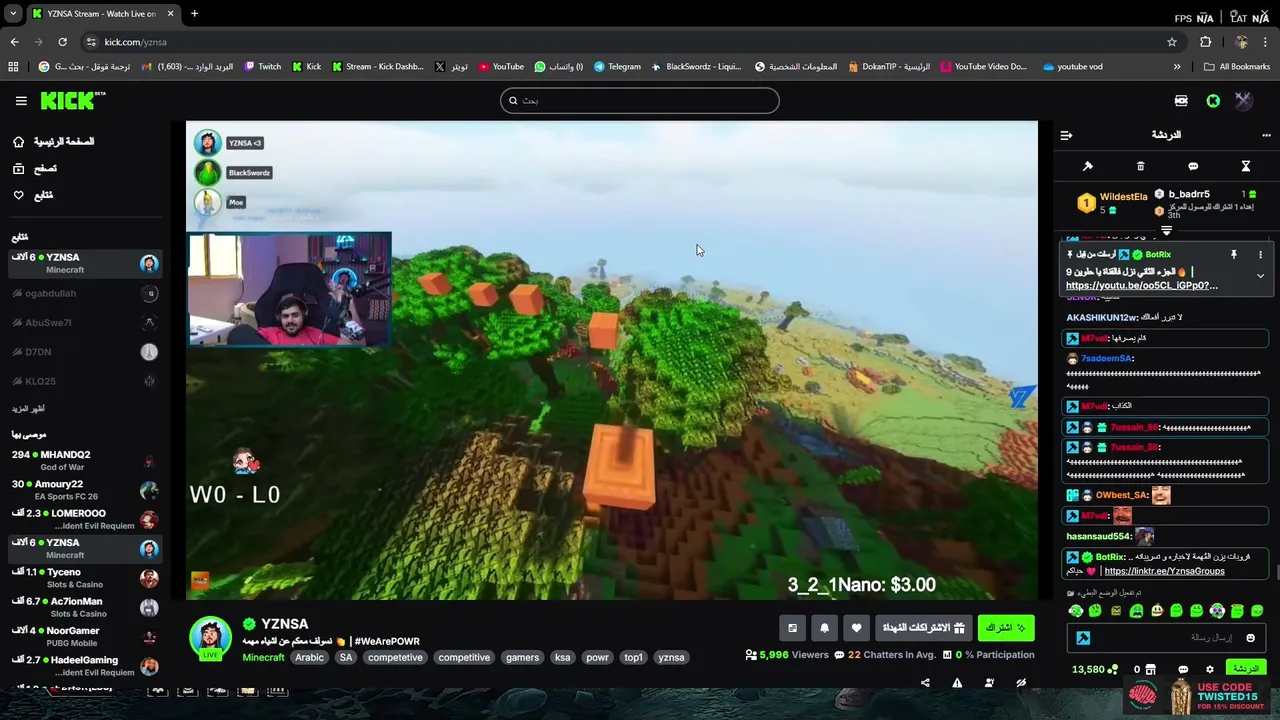Image resolution: width=1280 pixels, height=720 pixels.
Task: Click the clip camera icon in Kick header
Action: coord(1181,100)
